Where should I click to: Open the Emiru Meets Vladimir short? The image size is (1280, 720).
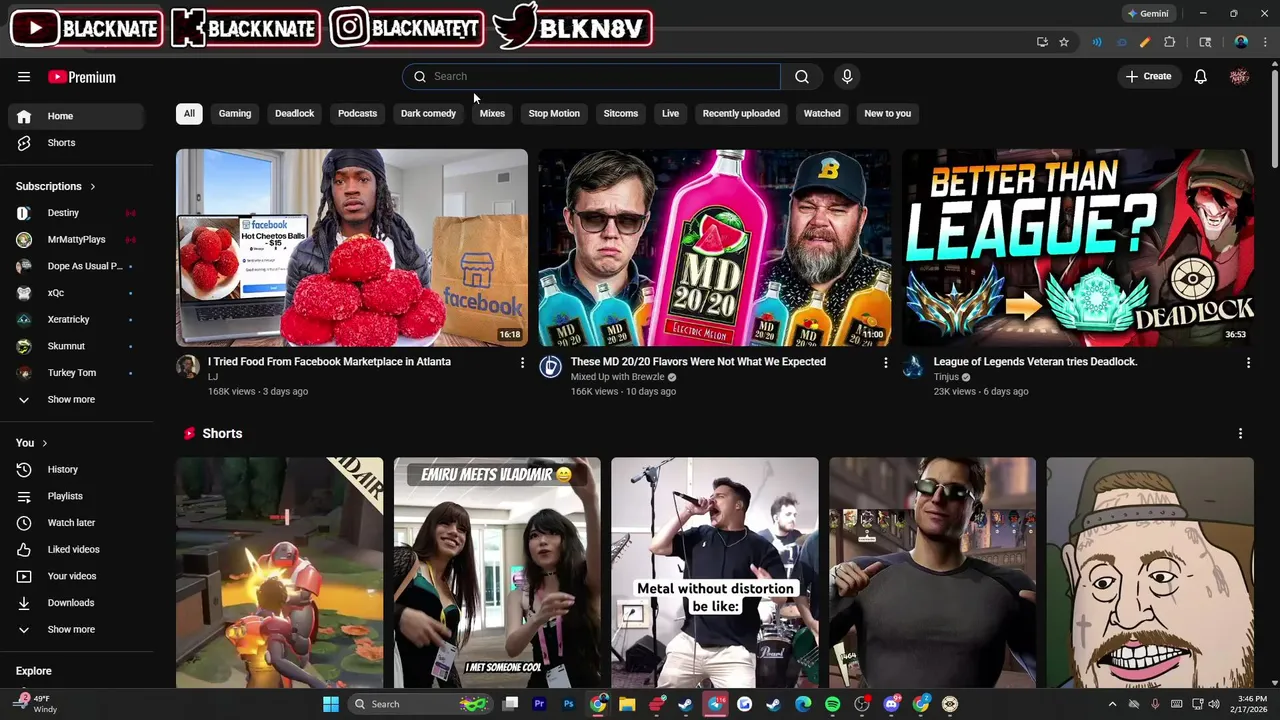[x=497, y=573]
